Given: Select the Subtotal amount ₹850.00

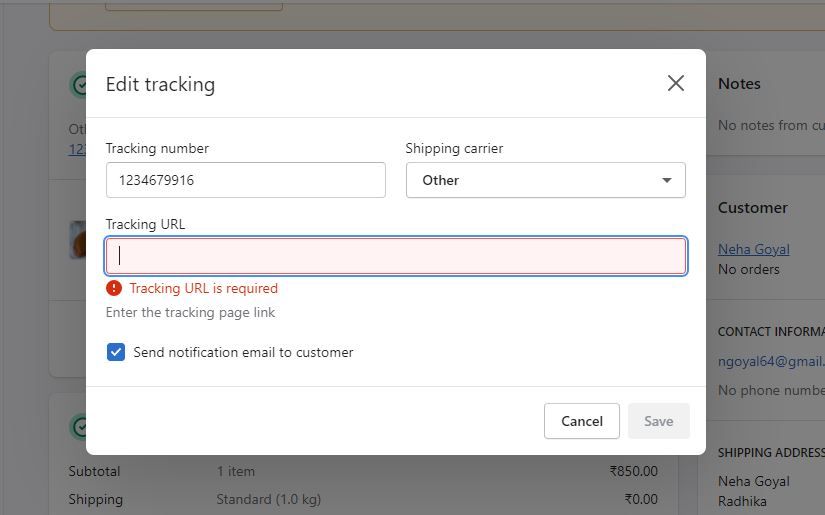Looking at the screenshot, I should [633, 471].
